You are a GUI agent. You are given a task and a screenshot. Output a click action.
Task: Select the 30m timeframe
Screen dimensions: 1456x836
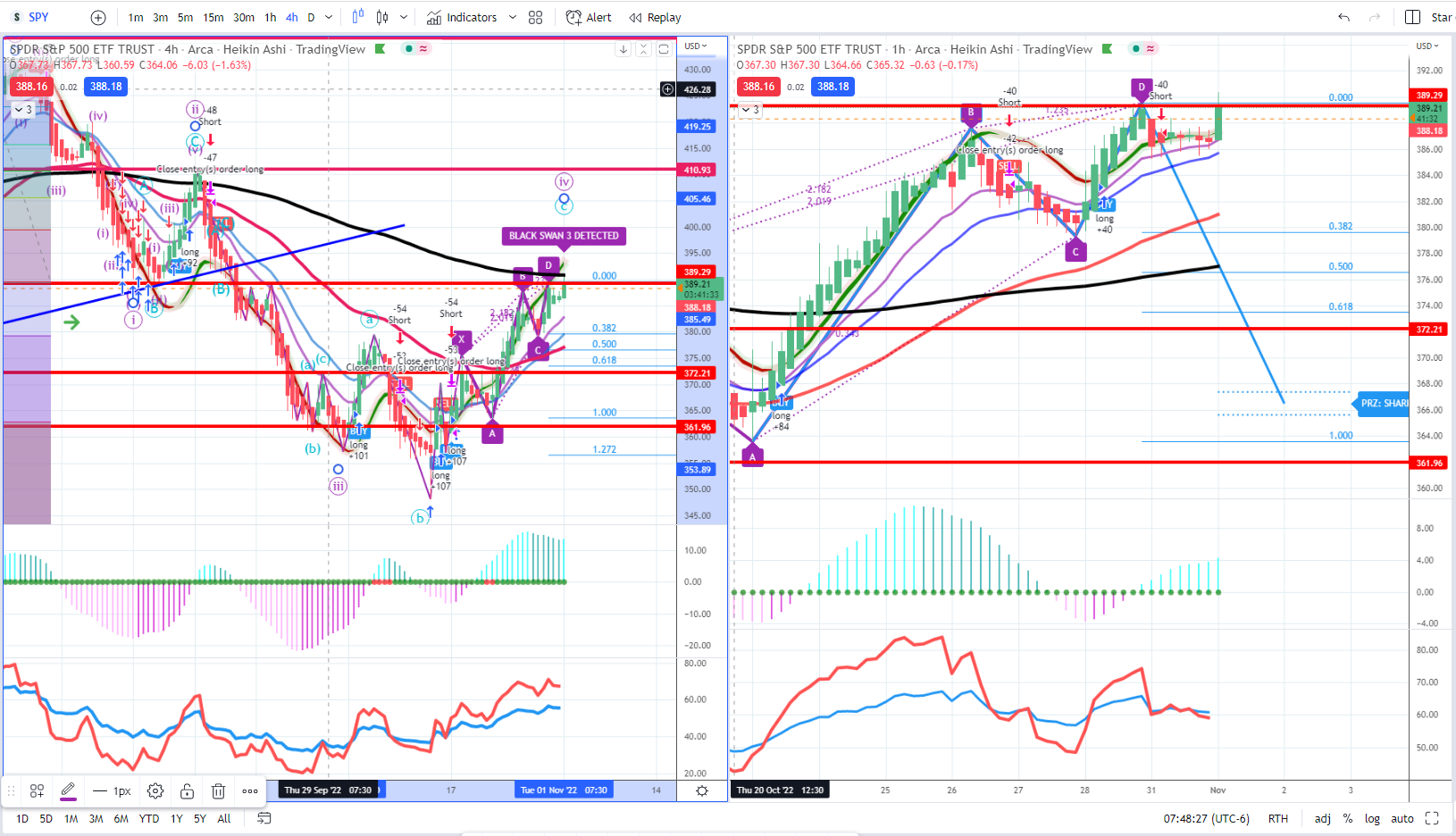pos(244,17)
